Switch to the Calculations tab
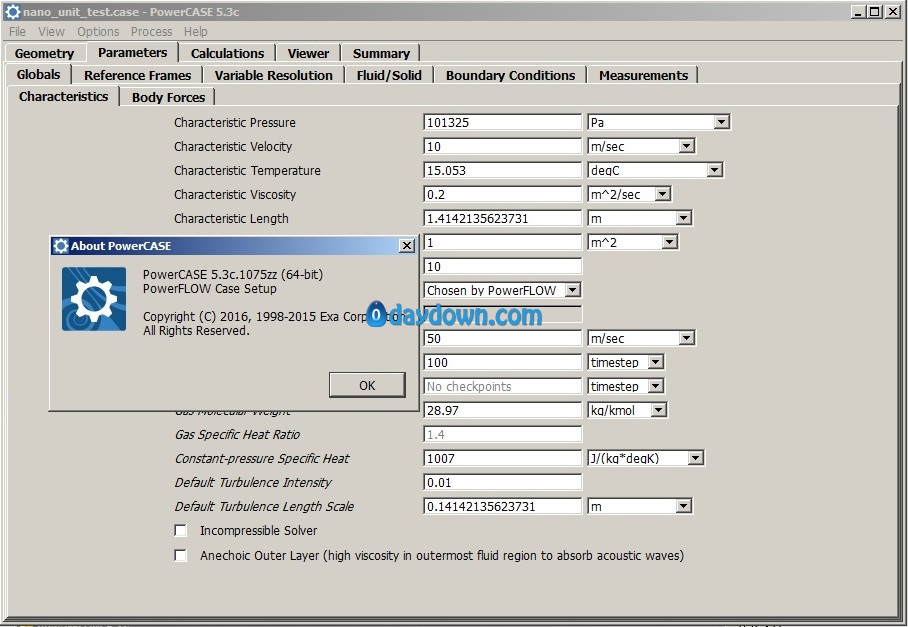This screenshot has height=627, width=908. point(228,53)
